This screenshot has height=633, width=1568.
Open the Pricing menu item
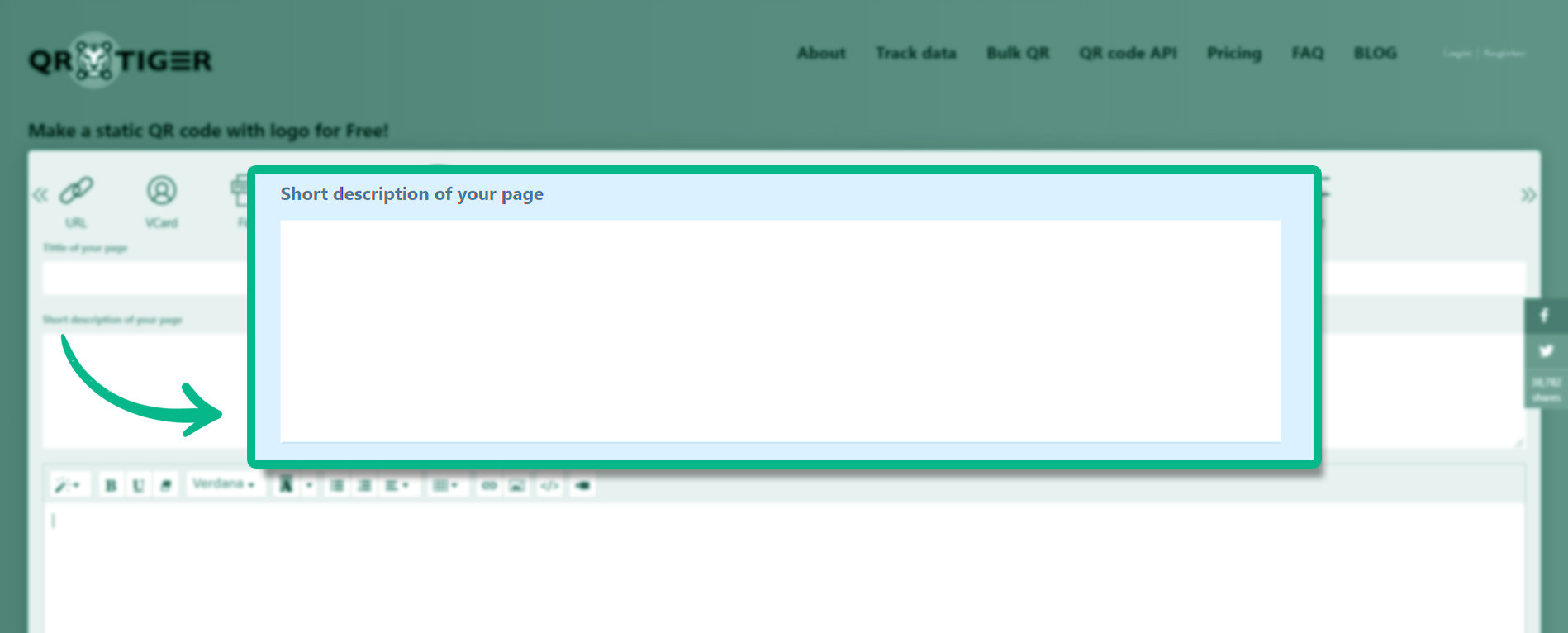[x=1233, y=54]
